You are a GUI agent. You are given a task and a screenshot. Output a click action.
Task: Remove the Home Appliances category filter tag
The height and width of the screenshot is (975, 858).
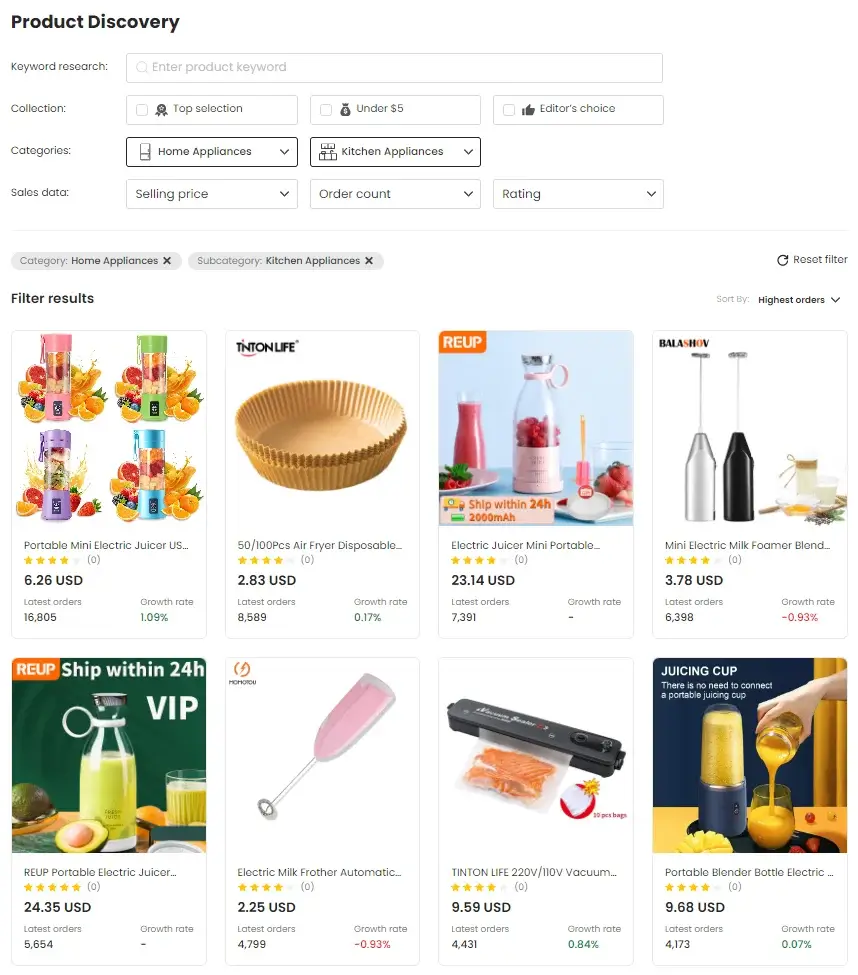pos(167,261)
